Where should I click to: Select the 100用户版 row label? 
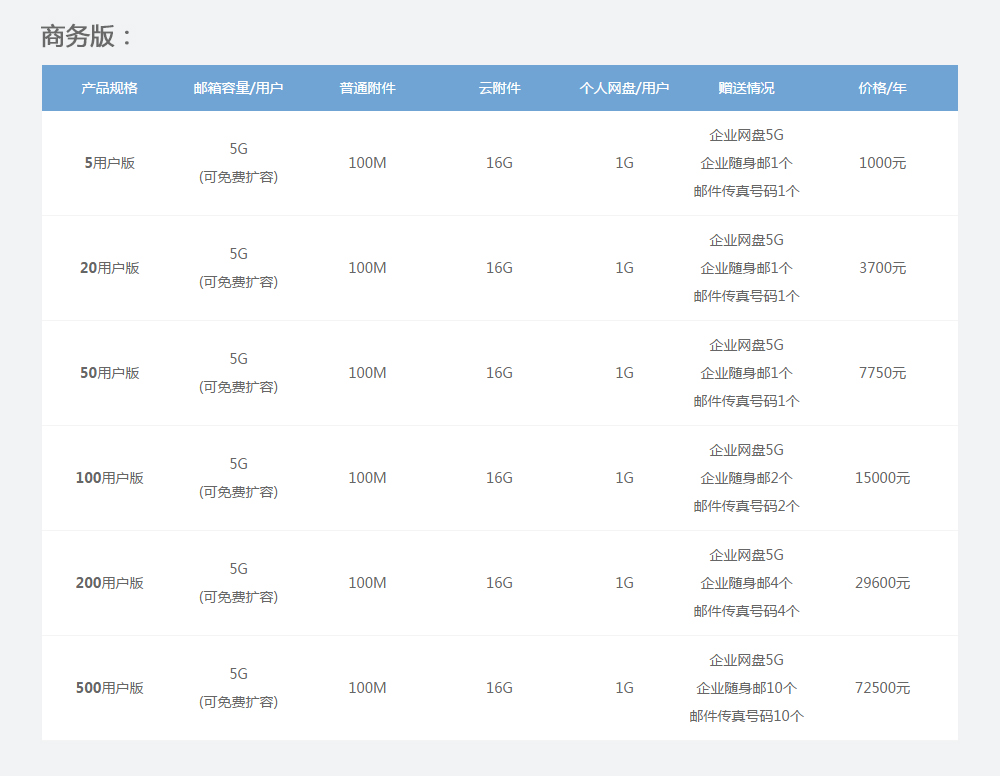[x=110, y=478]
